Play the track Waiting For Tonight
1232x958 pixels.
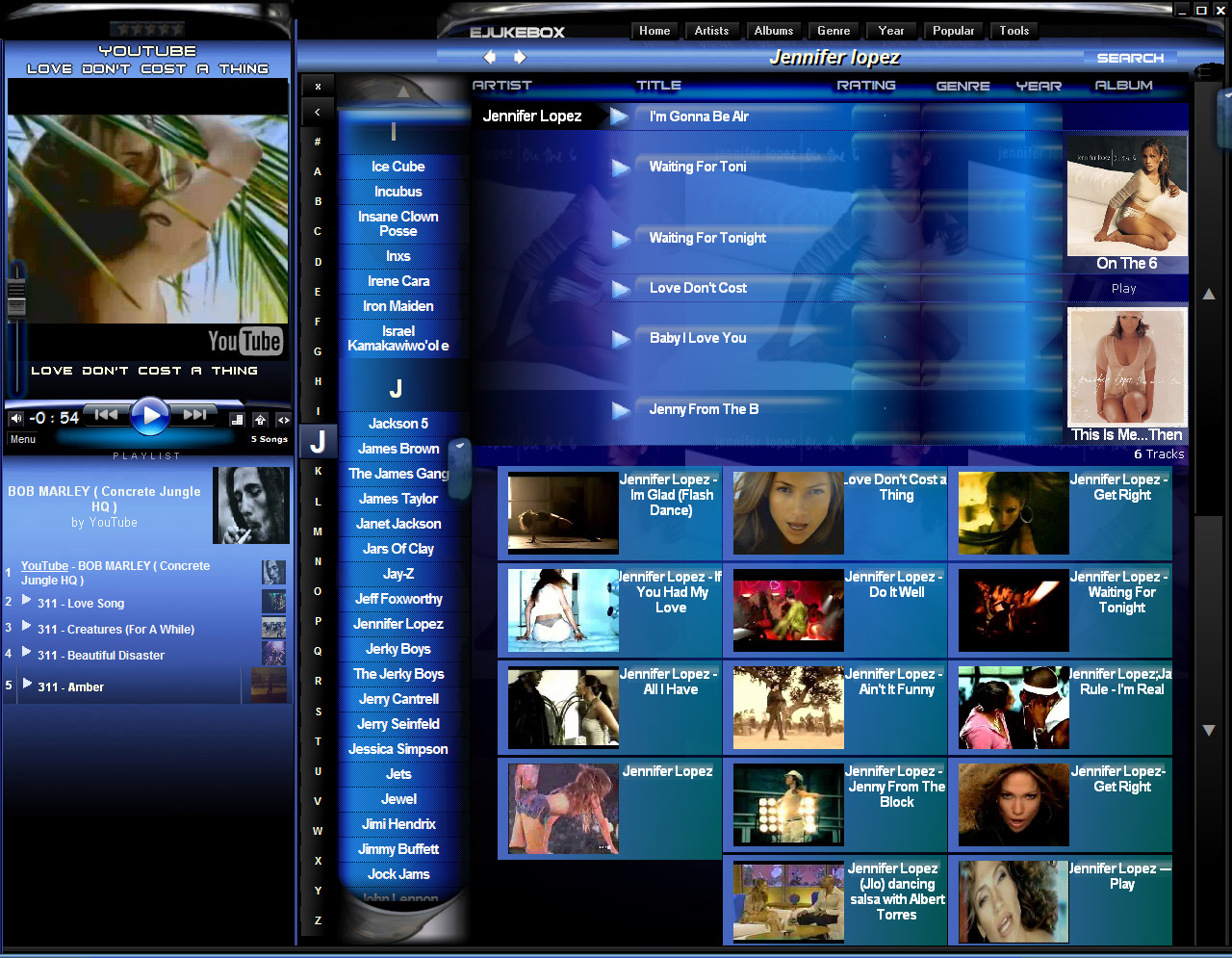[x=621, y=239]
